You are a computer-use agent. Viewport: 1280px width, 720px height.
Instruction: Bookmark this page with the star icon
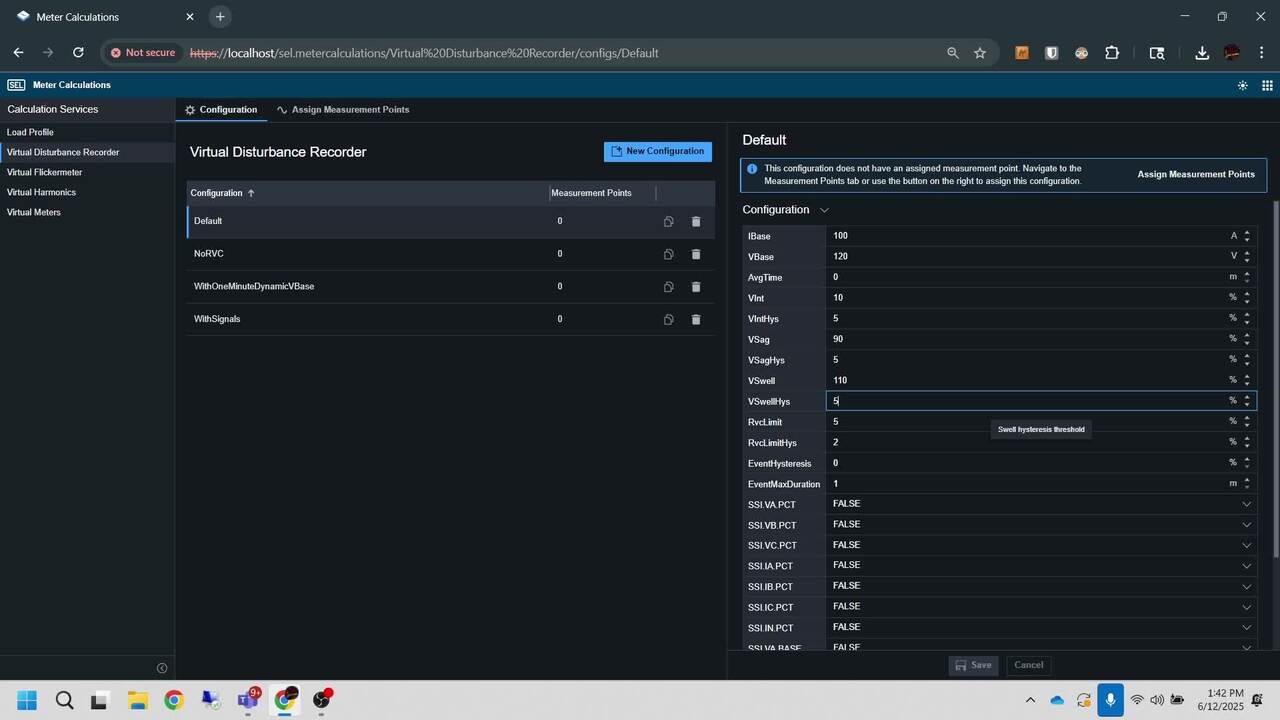pyautogui.click(x=980, y=53)
